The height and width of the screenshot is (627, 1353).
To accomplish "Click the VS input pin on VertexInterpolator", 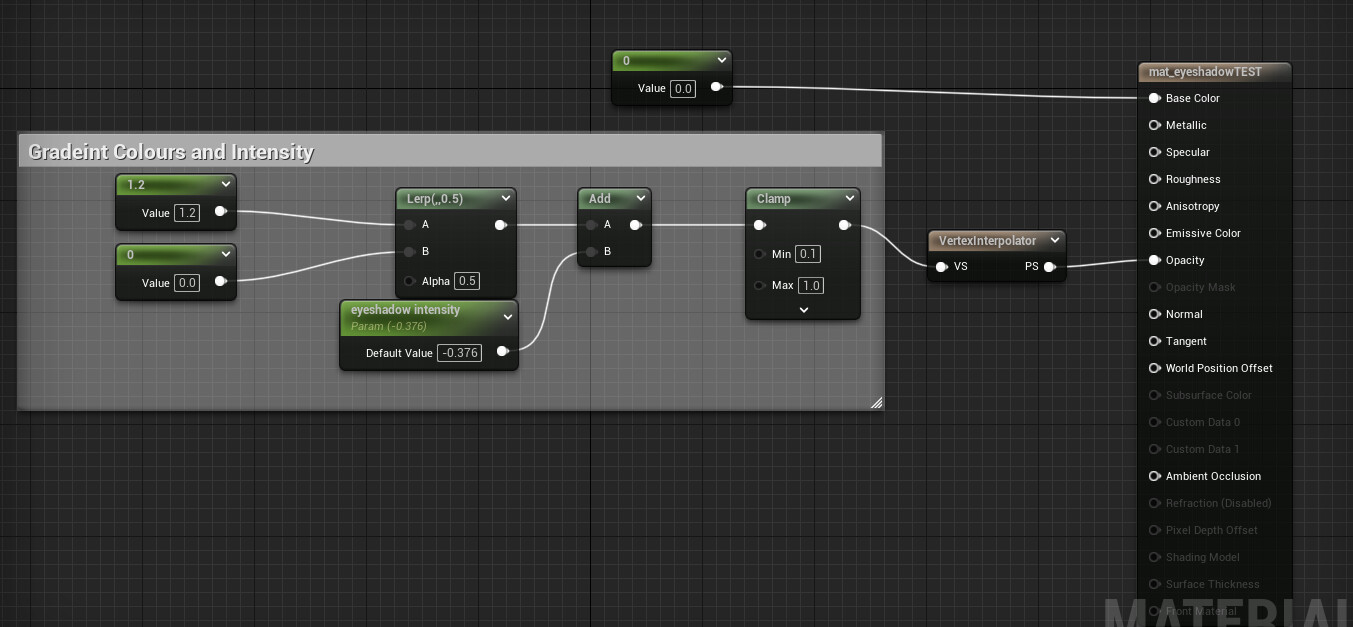I will pyautogui.click(x=941, y=266).
